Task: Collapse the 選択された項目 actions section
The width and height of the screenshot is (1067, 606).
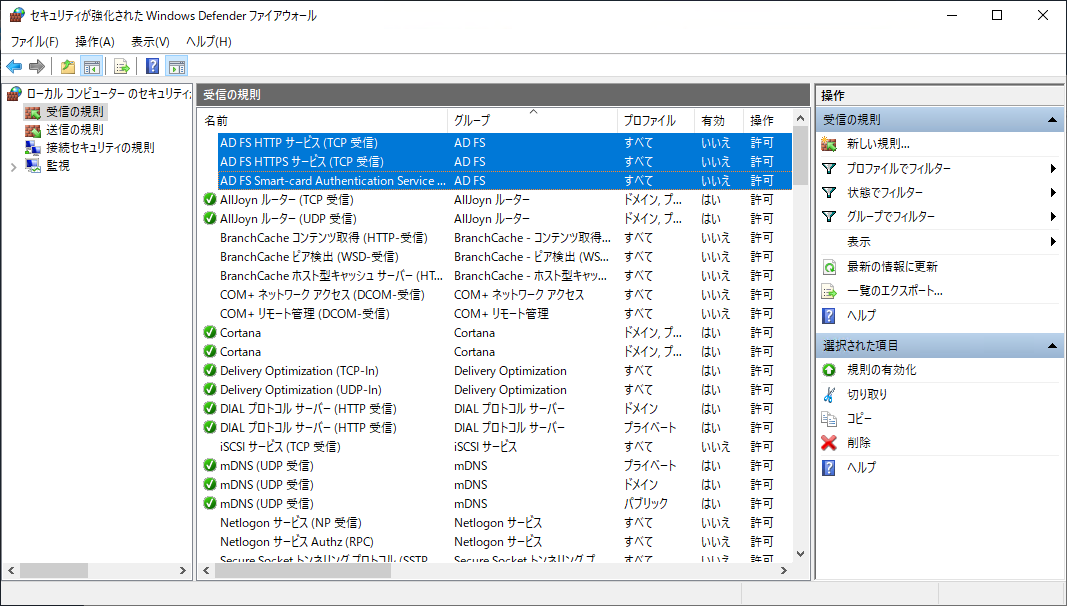Action: 1052,346
